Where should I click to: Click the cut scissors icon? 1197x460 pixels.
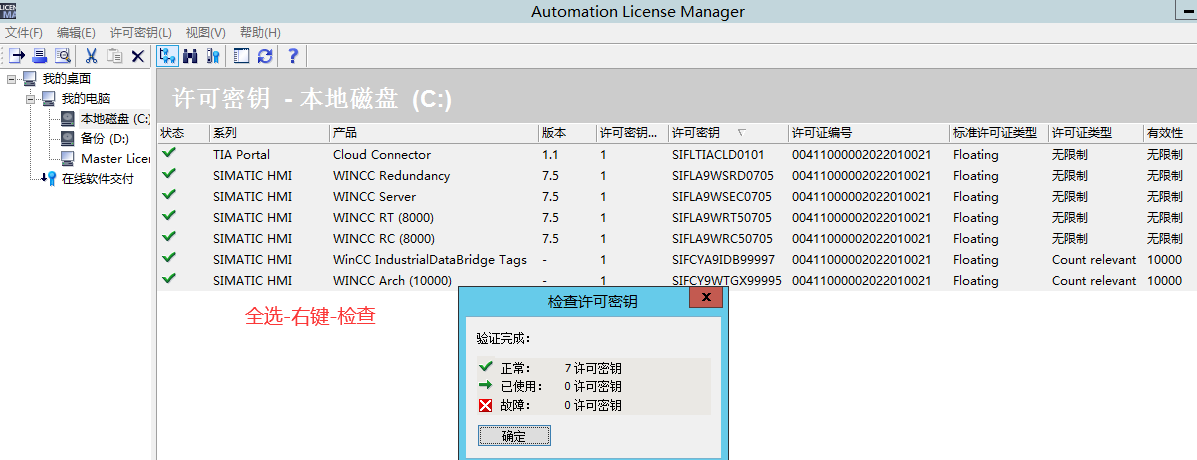(91, 56)
